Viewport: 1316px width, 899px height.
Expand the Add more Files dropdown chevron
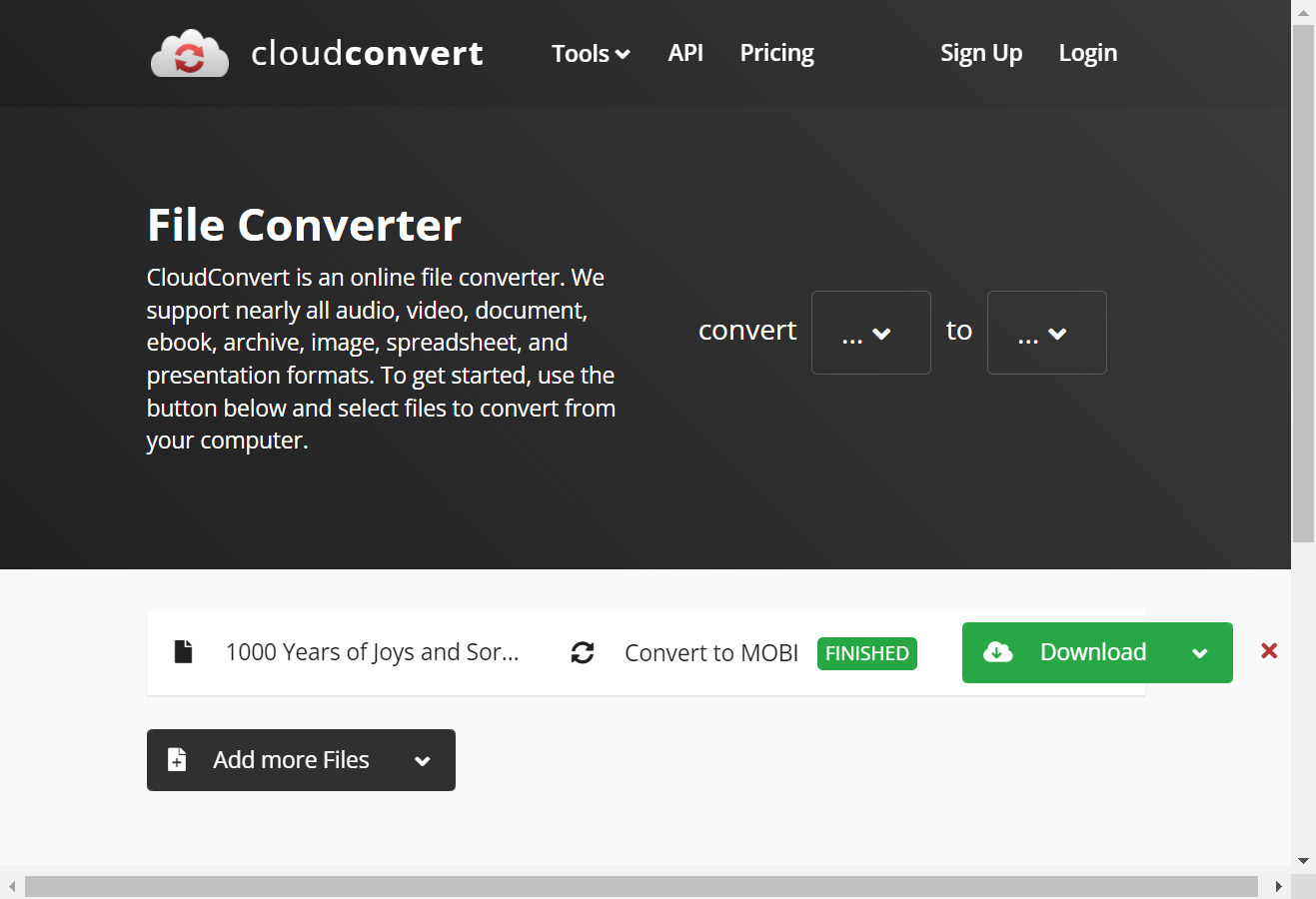(423, 761)
